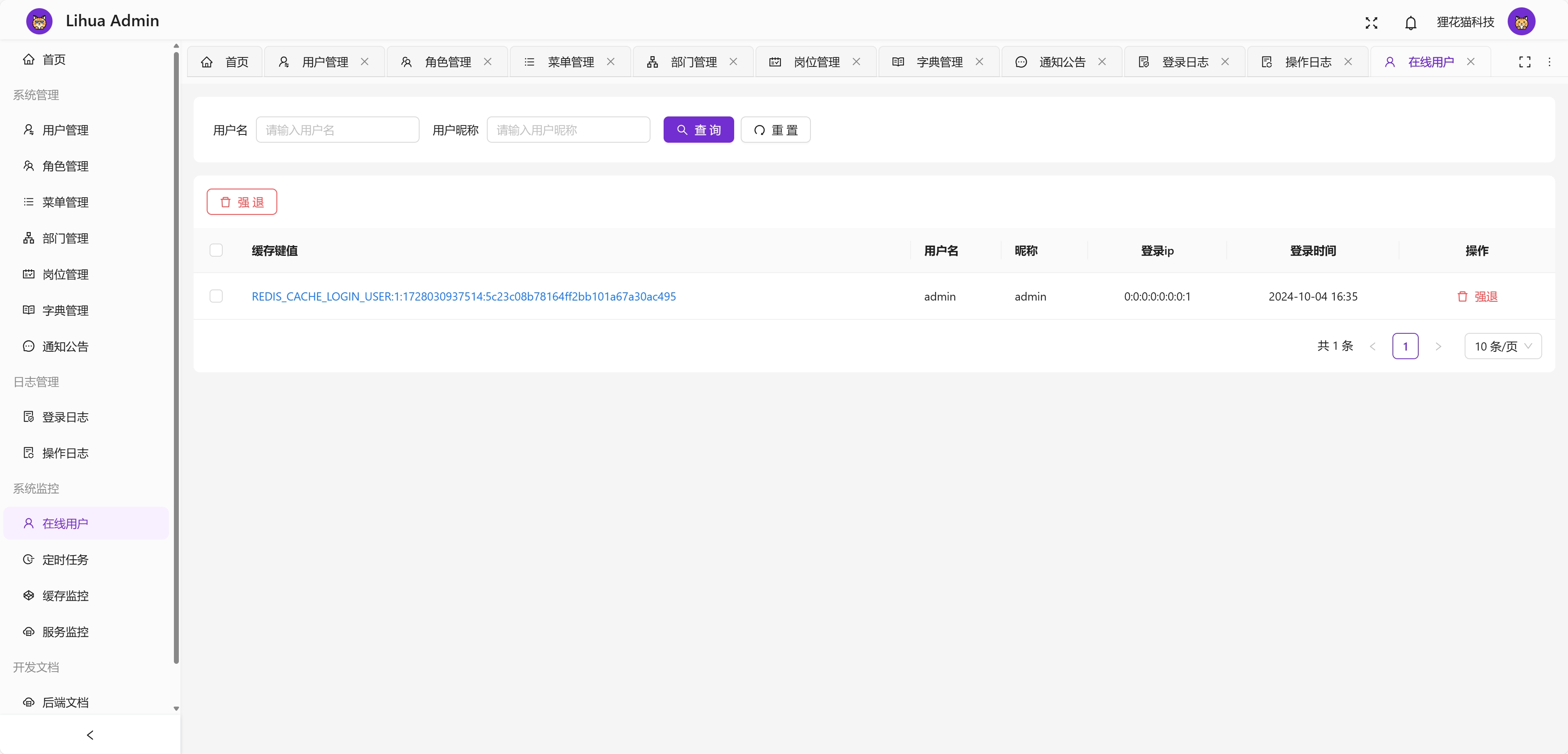The height and width of the screenshot is (754, 1568).
Task: Close the 用户管理 tab
Action: (365, 62)
